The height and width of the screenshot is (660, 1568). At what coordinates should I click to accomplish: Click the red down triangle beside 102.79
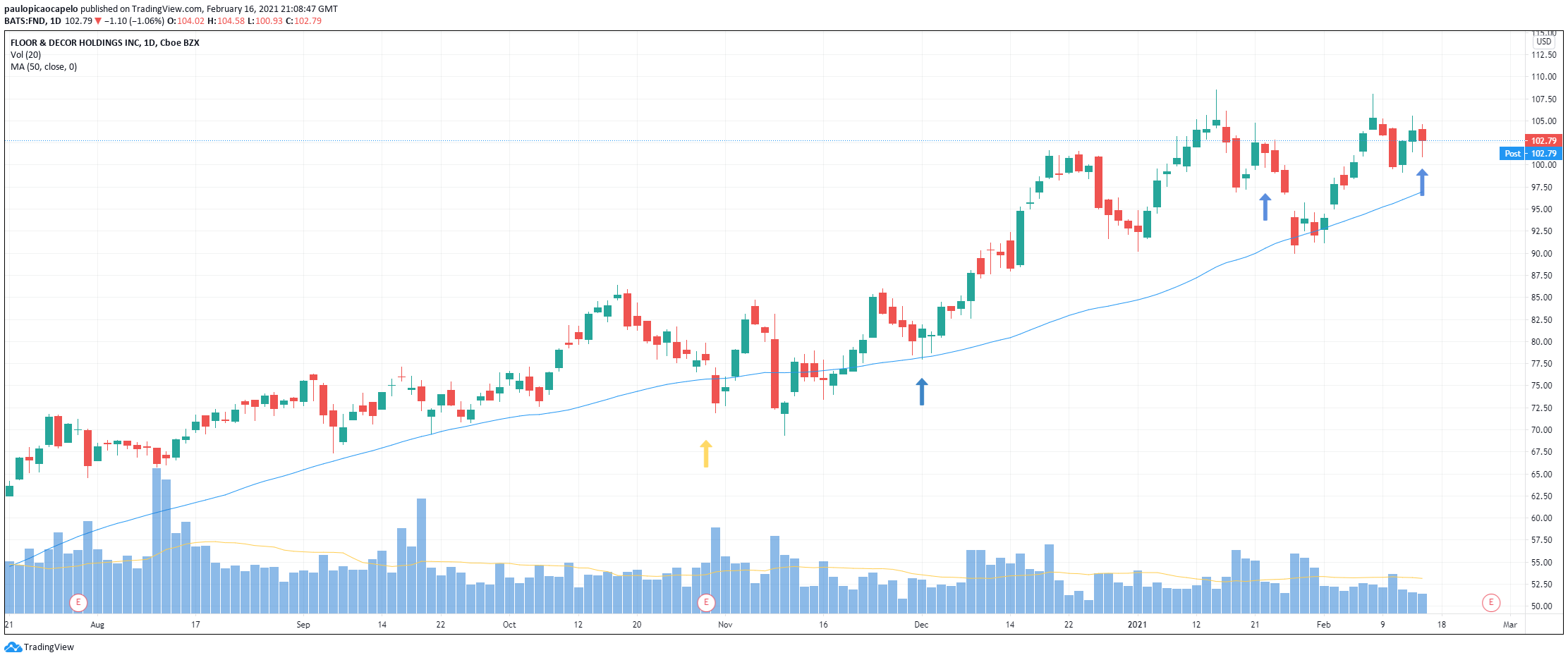pos(98,21)
